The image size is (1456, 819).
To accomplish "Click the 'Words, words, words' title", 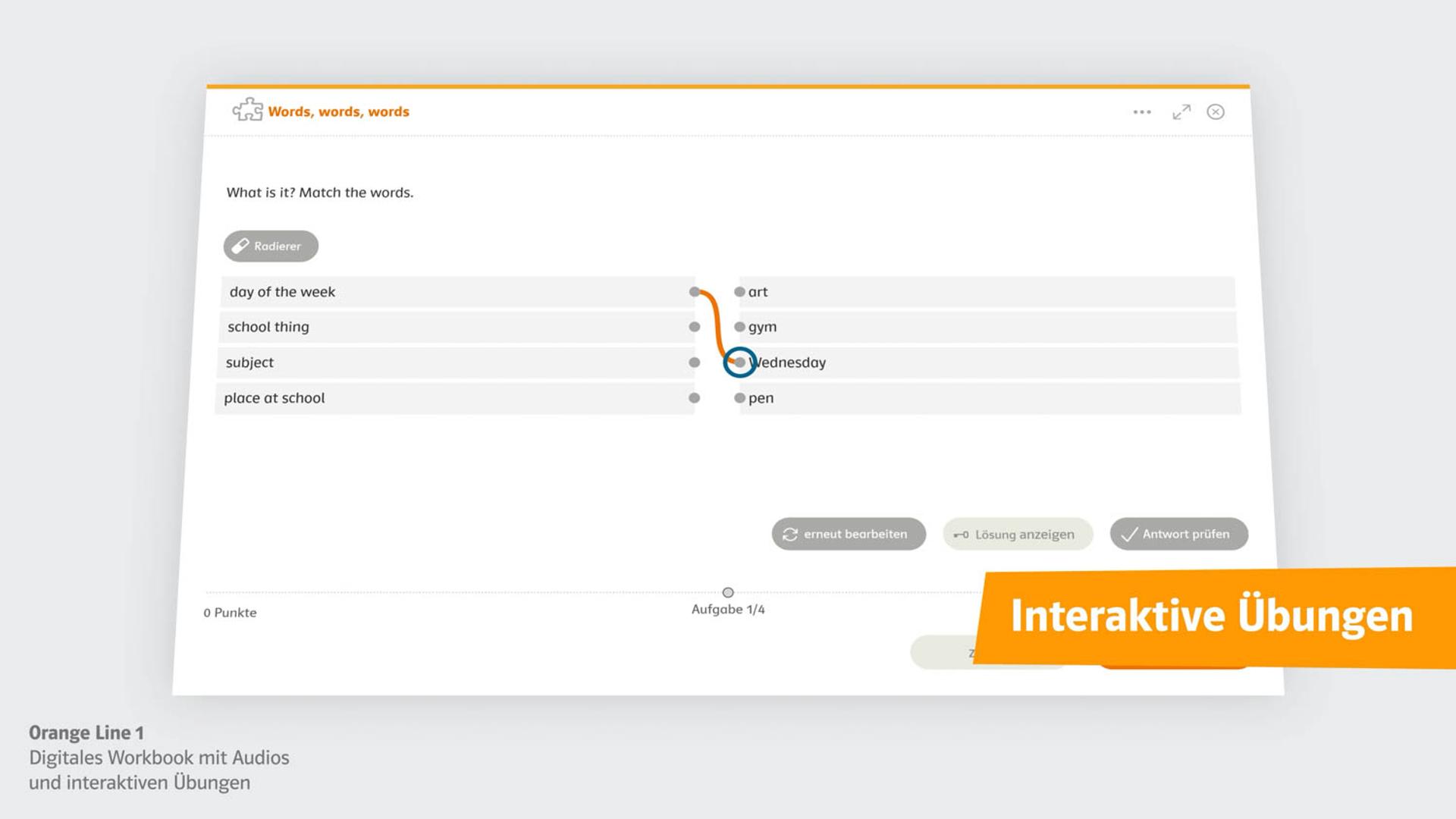I will coord(338,111).
